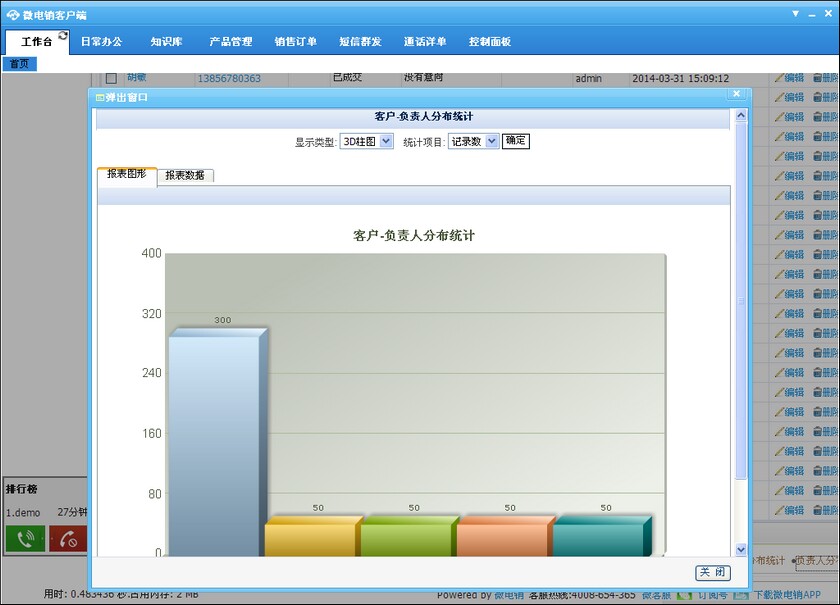Click the 下载微电销APP link
Screen dimensions: 840x605
click(787, 595)
